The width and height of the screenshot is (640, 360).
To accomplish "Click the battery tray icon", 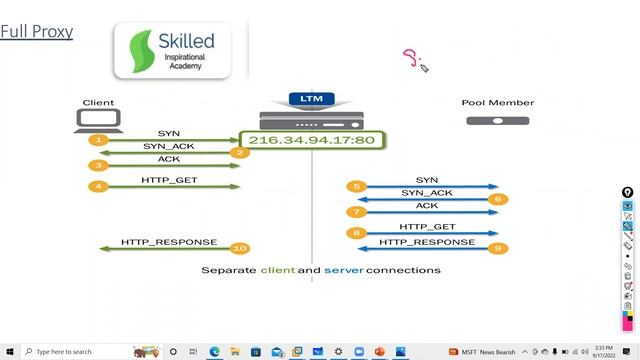I will click(565, 352).
